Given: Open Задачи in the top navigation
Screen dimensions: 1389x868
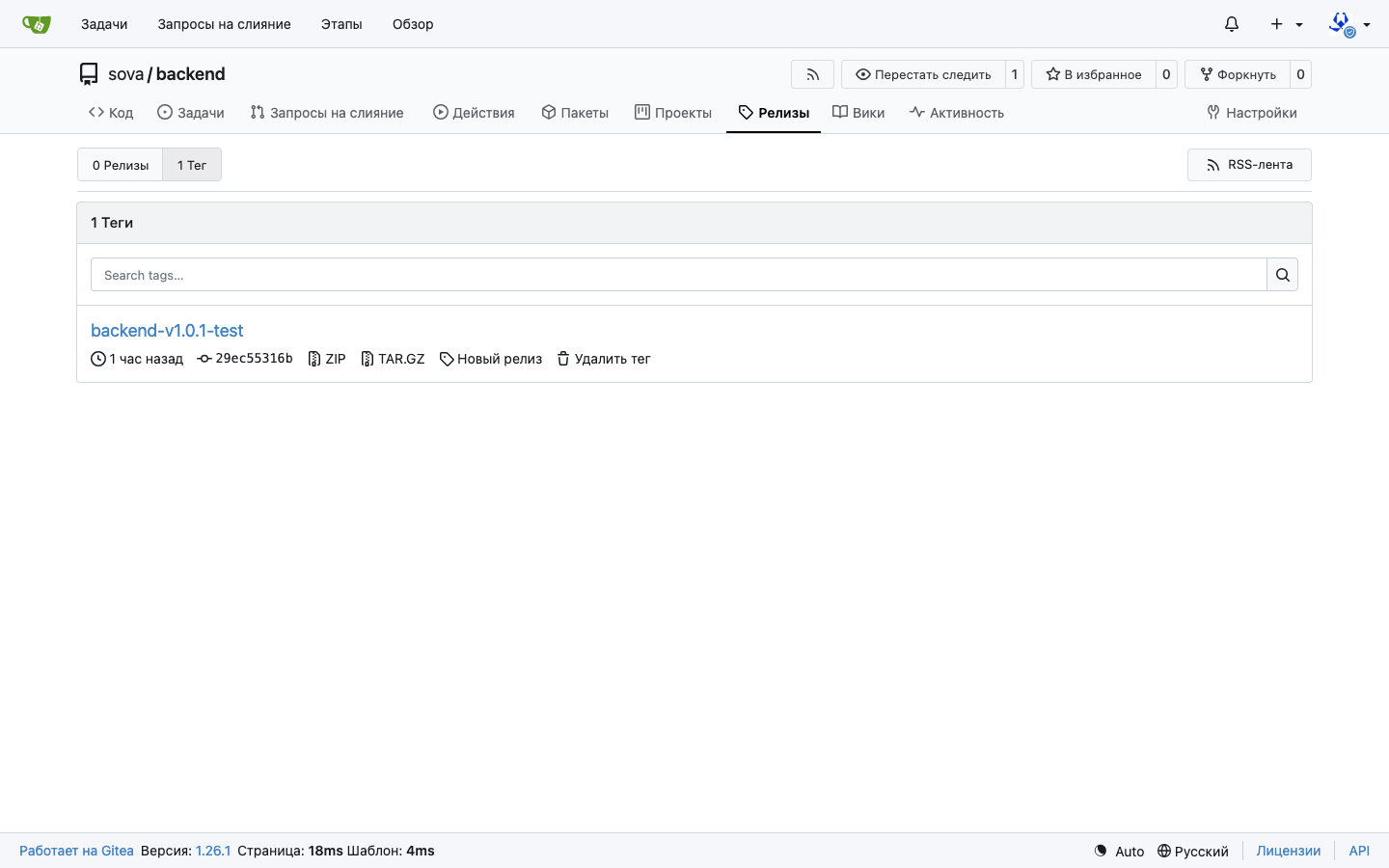Looking at the screenshot, I should click(x=104, y=24).
